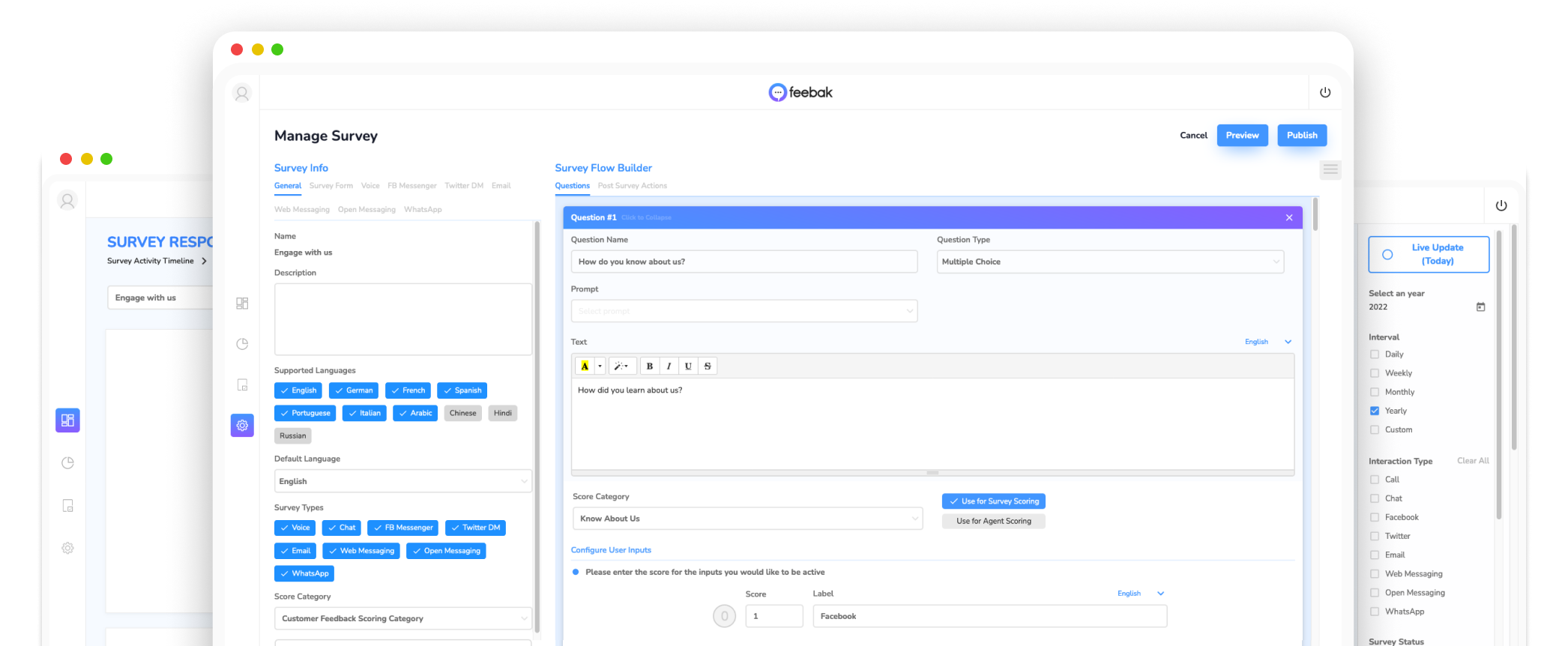This screenshot has height=646, width=1568.
Task: Open the Default Language English dropdown
Action: click(403, 481)
